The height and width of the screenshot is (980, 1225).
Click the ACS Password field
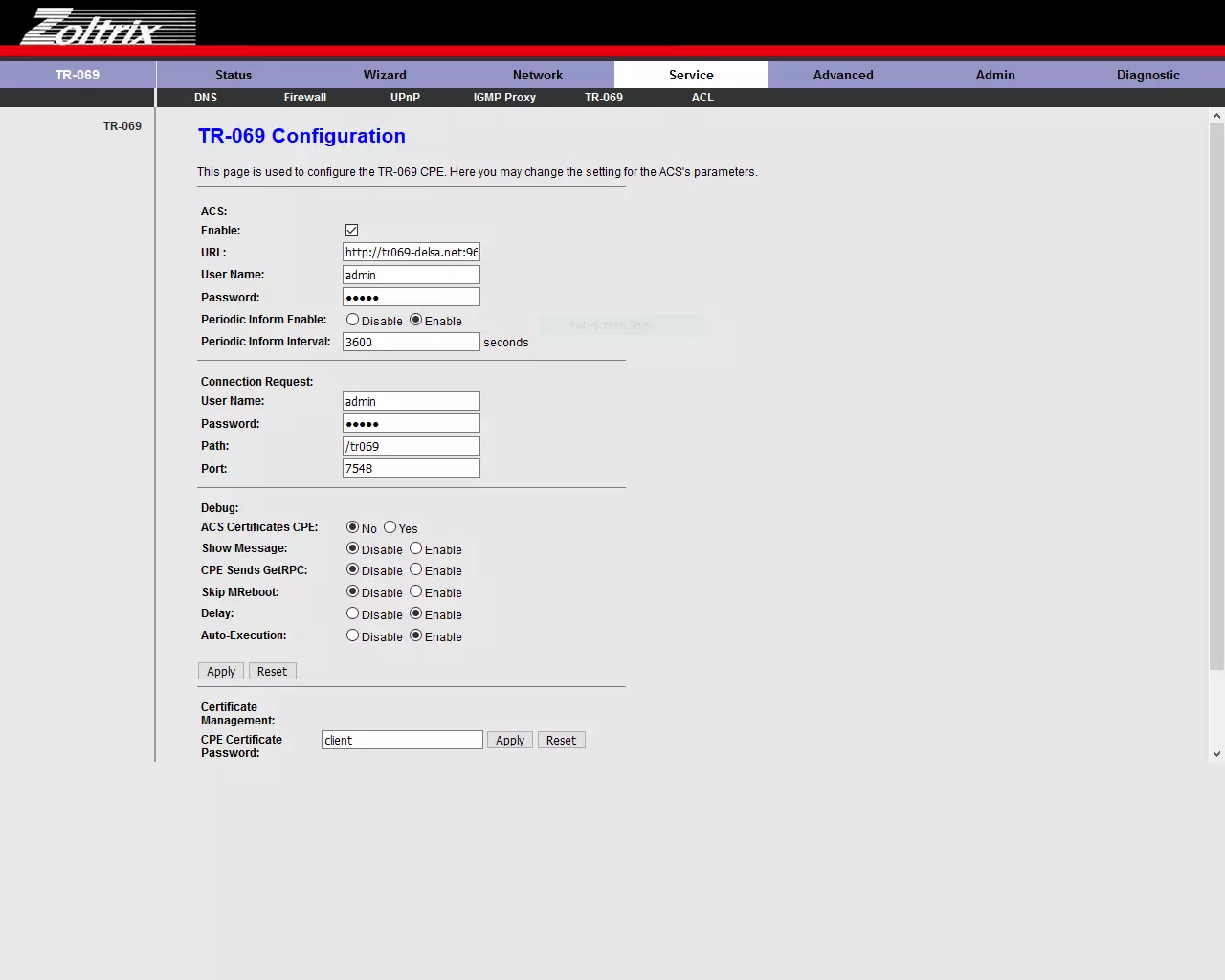point(412,297)
